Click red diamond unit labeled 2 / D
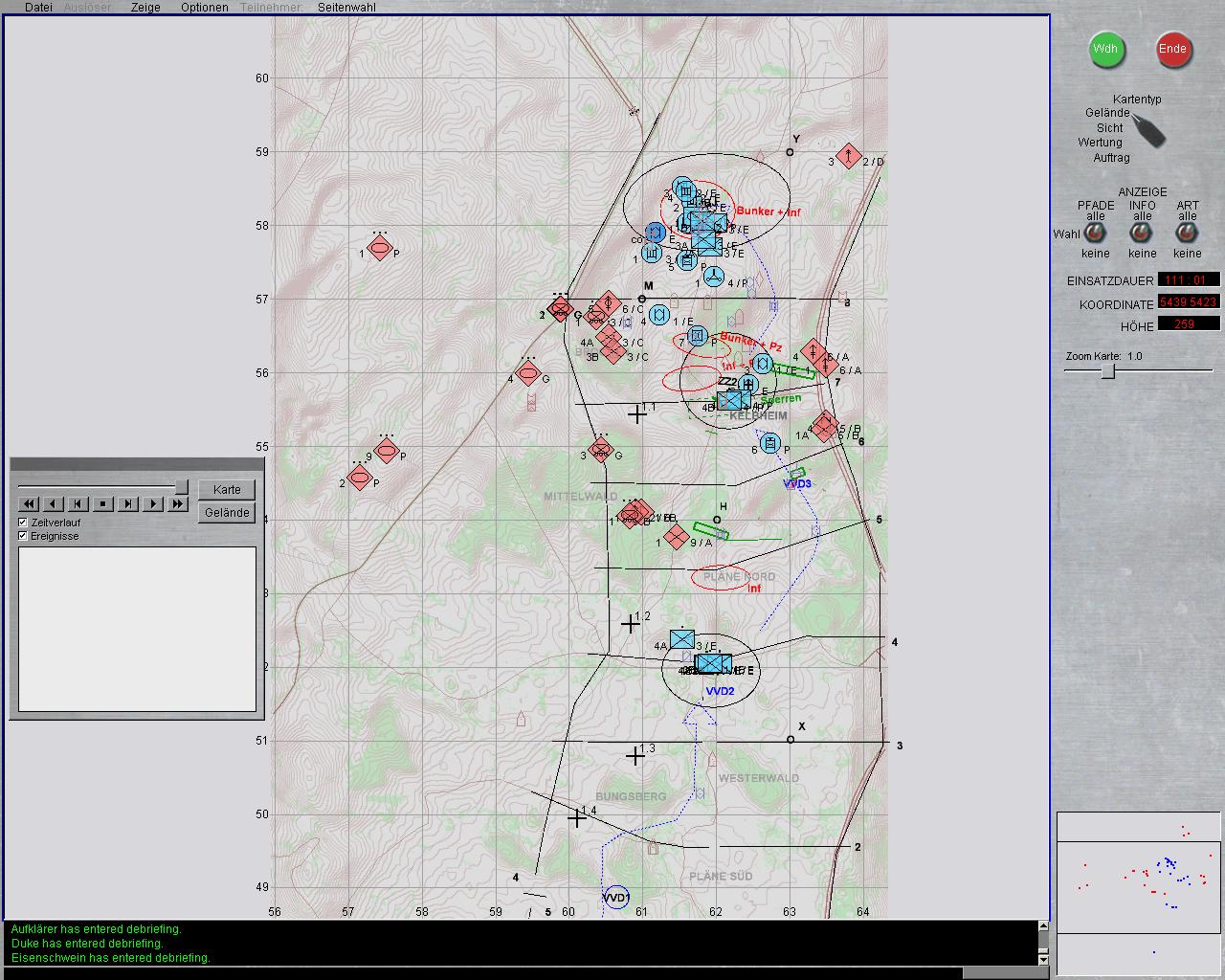This screenshot has width=1225, height=980. pyautogui.click(x=849, y=156)
